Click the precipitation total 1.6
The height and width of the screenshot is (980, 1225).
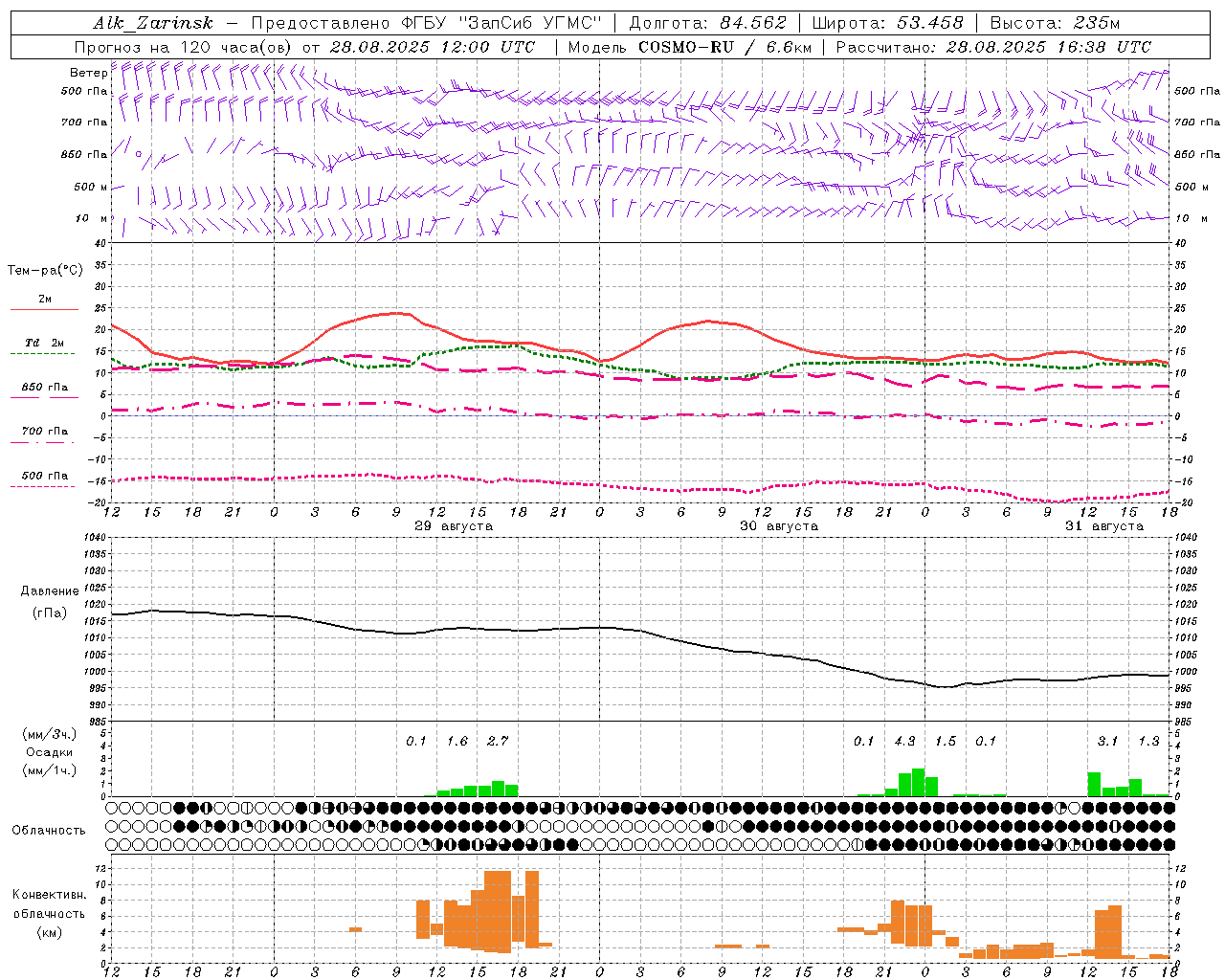457,742
